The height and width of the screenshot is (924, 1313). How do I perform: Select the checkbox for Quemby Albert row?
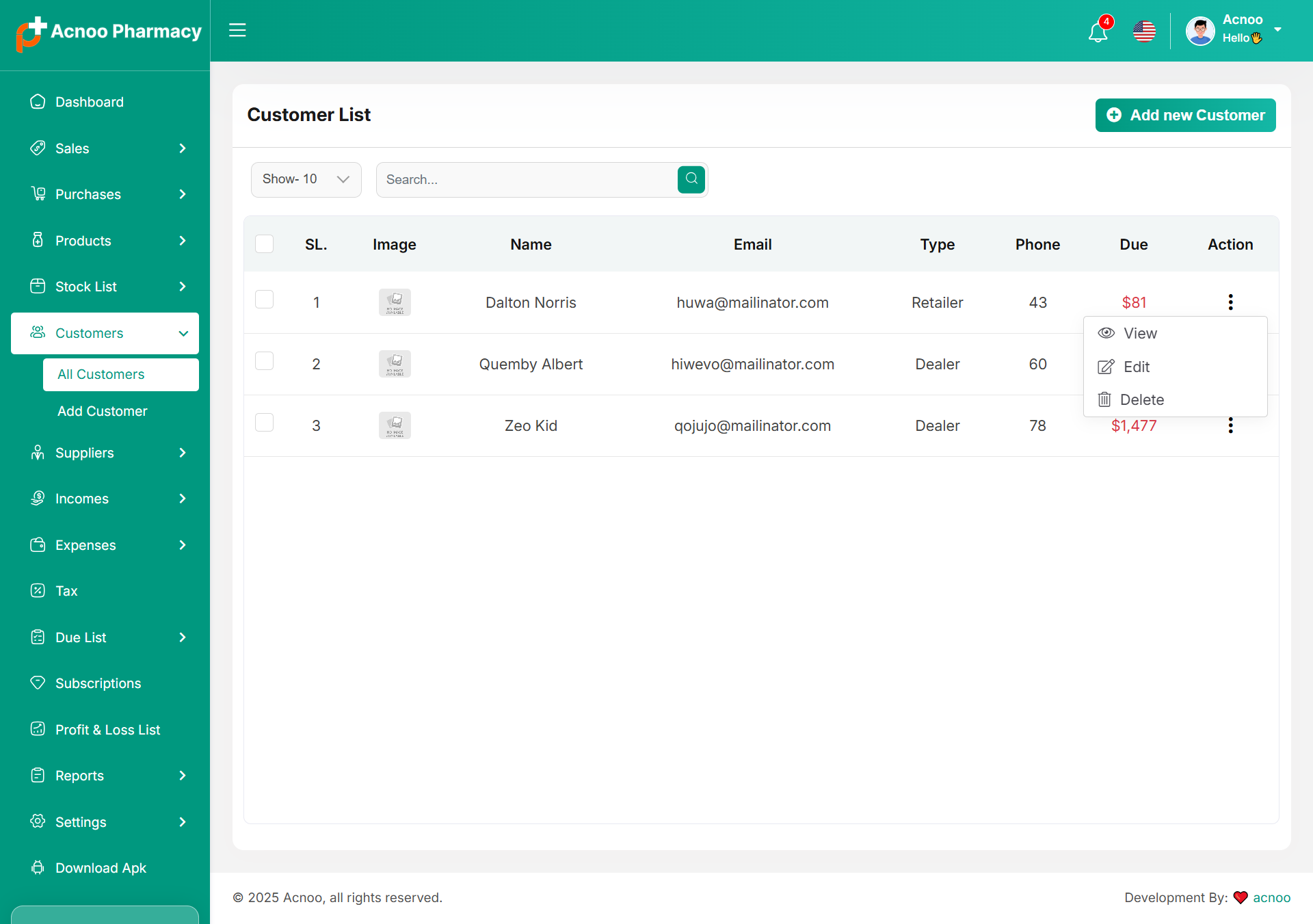(x=264, y=361)
